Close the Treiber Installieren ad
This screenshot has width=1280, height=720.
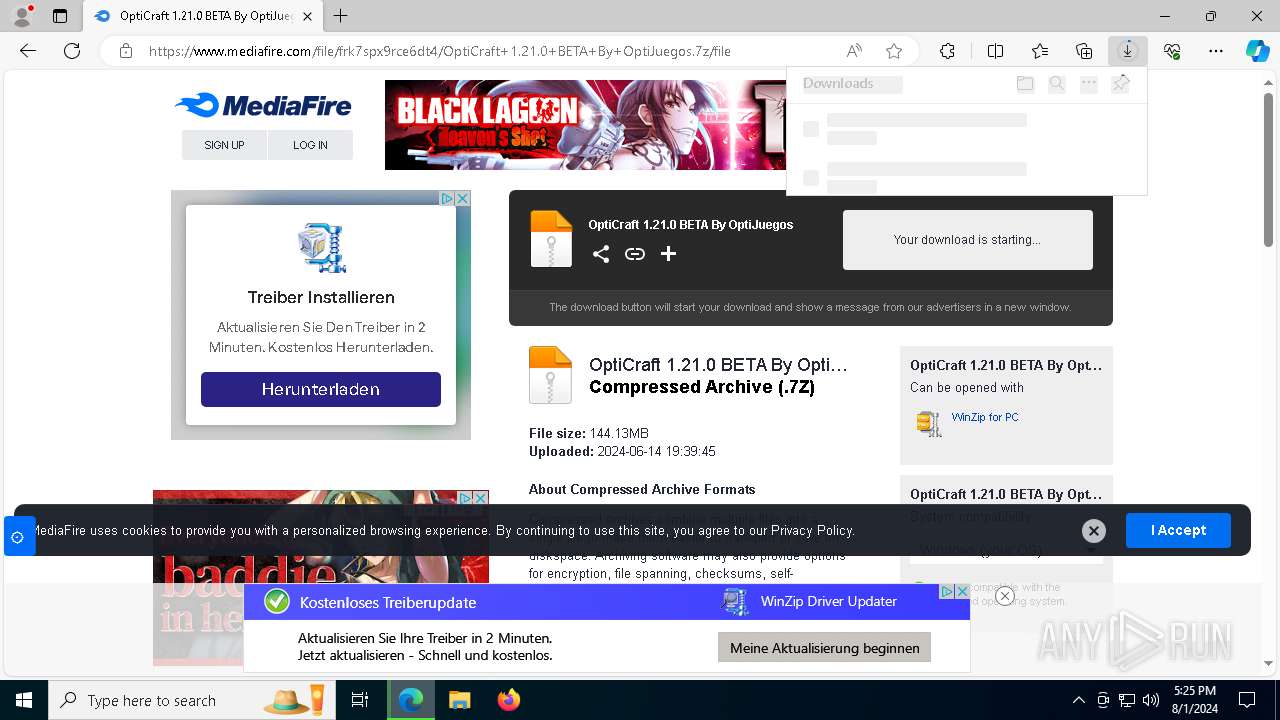(x=463, y=199)
